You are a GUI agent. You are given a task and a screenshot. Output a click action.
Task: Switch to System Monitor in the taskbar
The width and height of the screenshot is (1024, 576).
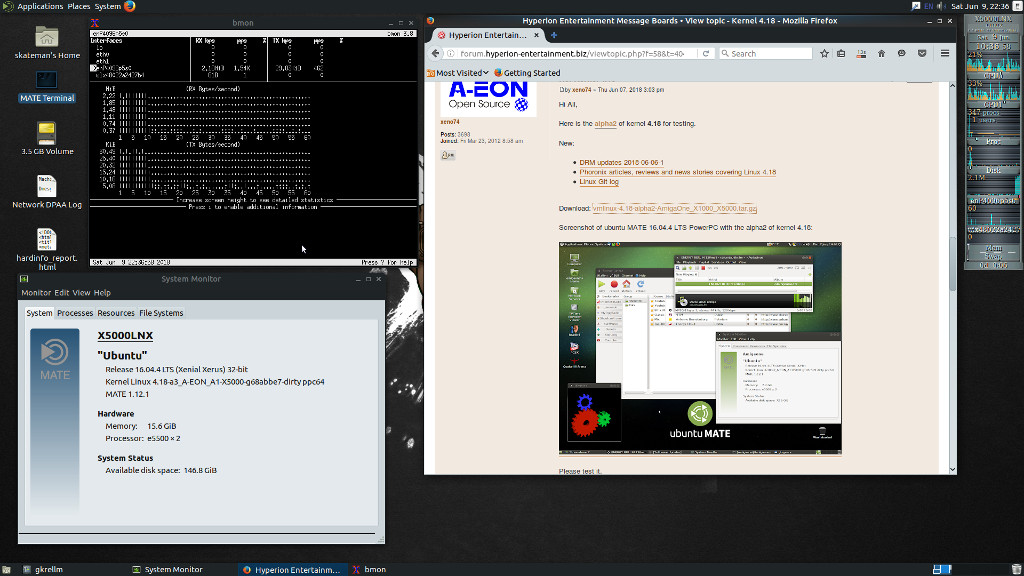(167, 569)
